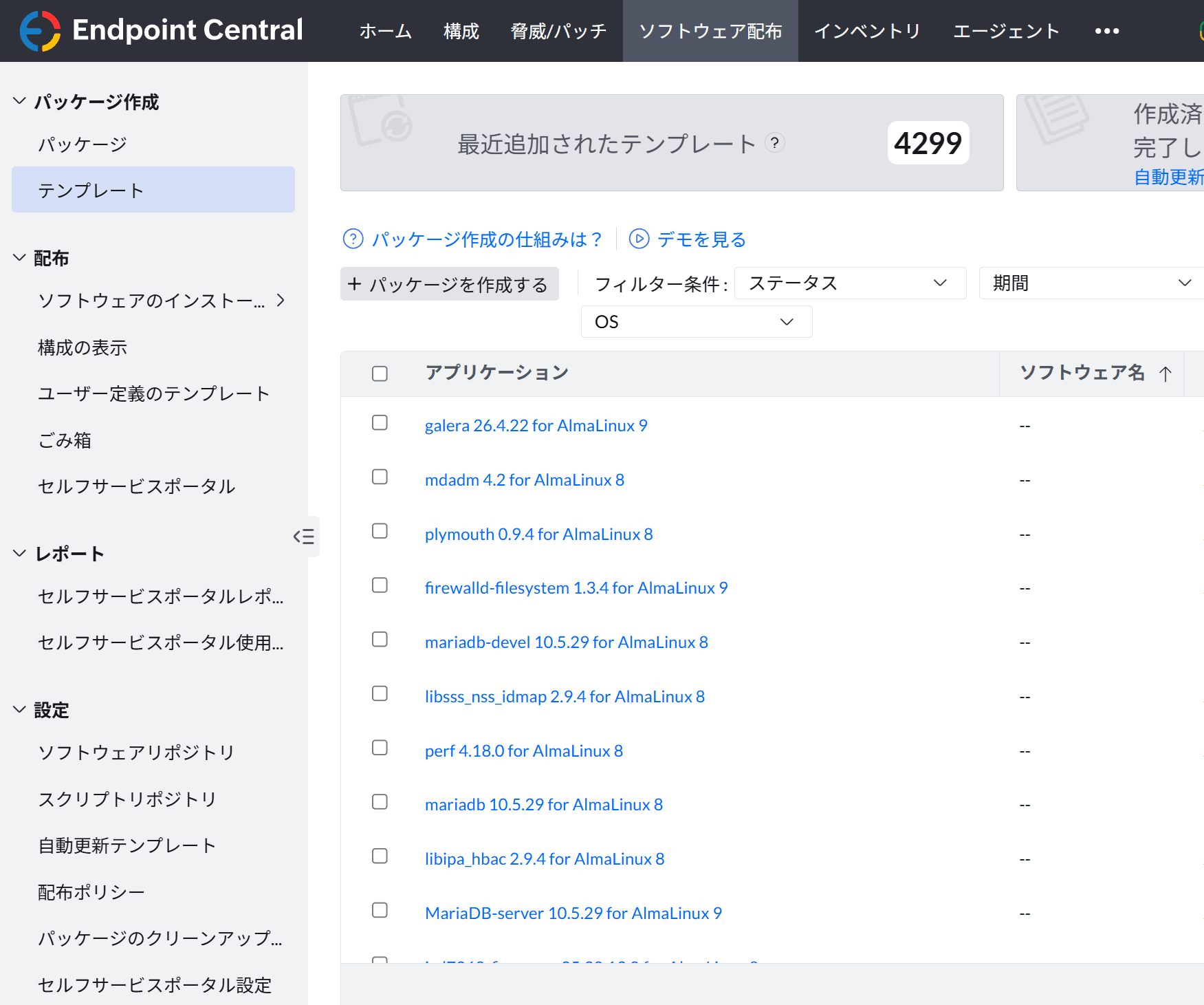Open firewalld-filesystem 1.3.4 for AlmaLinux 9 link
This screenshot has width=1204, height=1005.
point(576,588)
